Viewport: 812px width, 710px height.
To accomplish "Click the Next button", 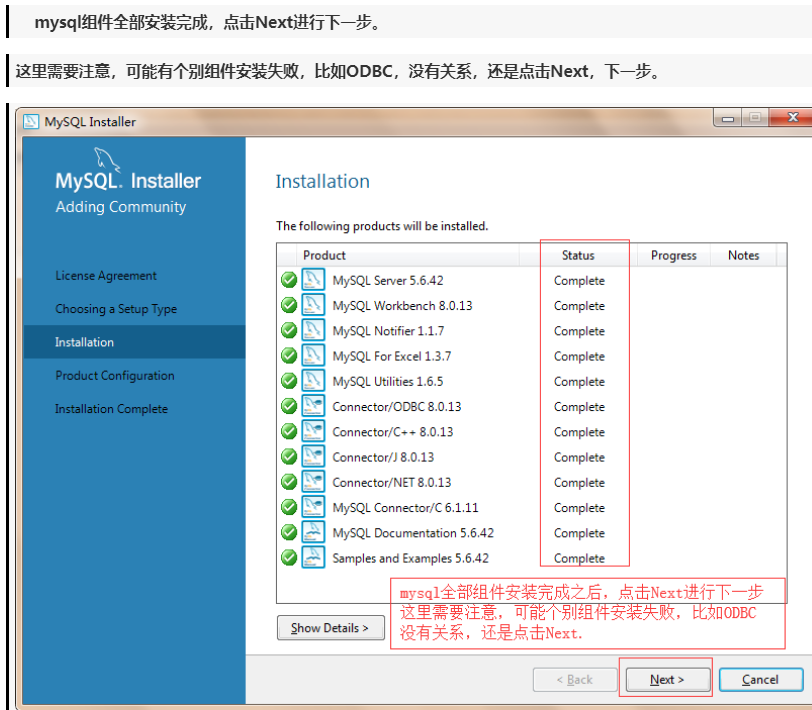I will (x=668, y=679).
